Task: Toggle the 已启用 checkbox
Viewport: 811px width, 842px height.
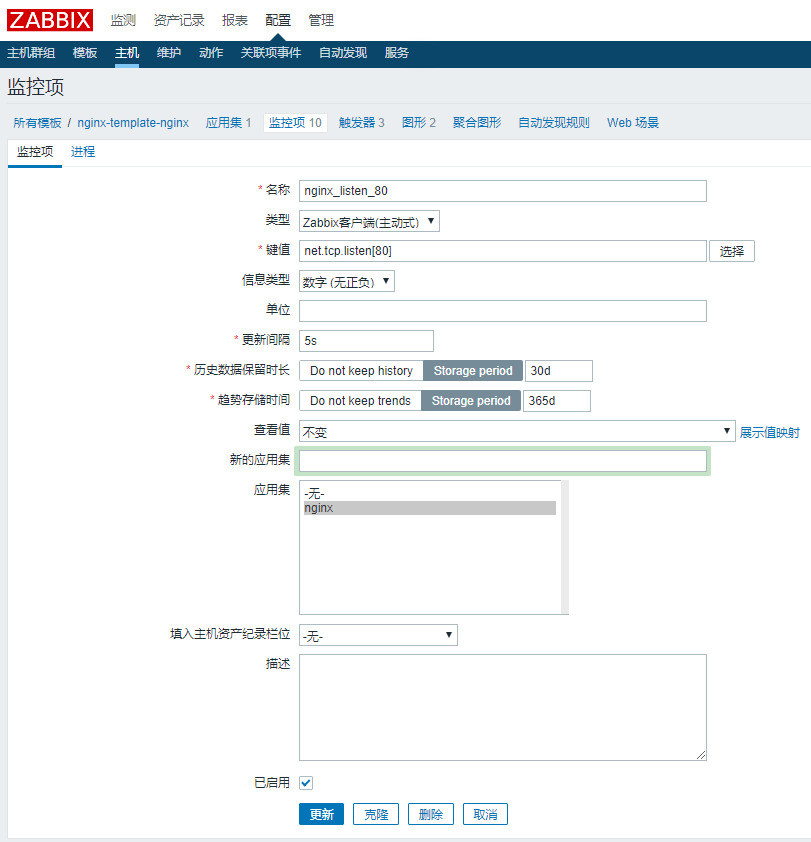Action: pos(306,783)
